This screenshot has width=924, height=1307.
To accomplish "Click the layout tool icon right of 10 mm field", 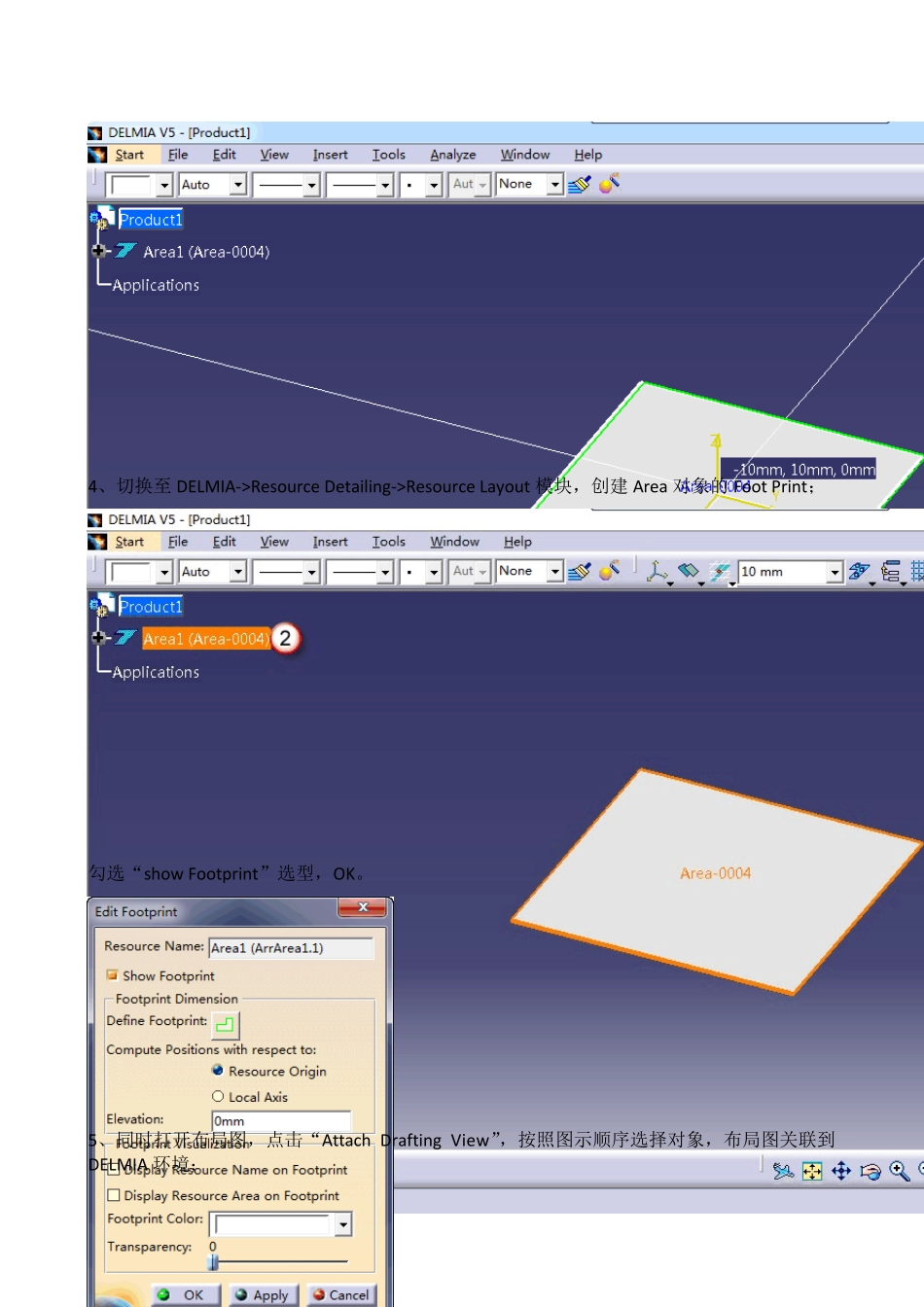I will [860, 572].
